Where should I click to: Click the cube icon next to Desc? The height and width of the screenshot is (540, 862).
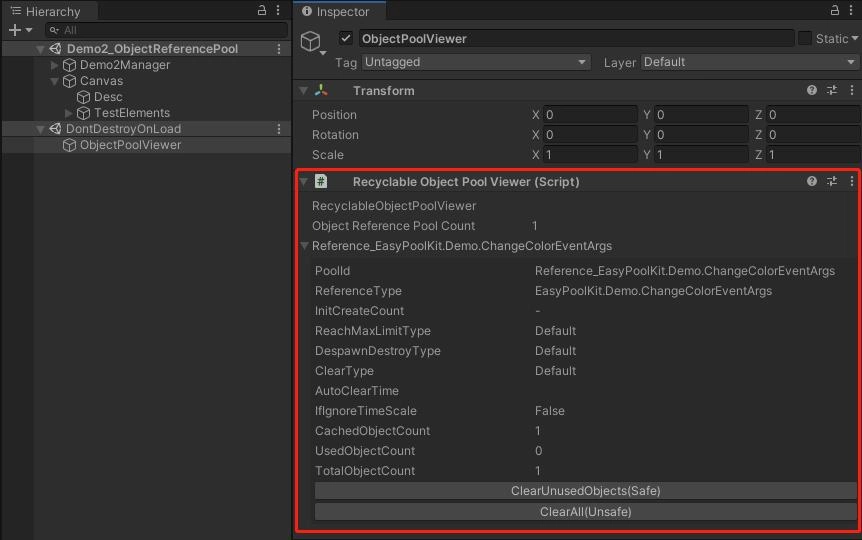(x=83, y=97)
